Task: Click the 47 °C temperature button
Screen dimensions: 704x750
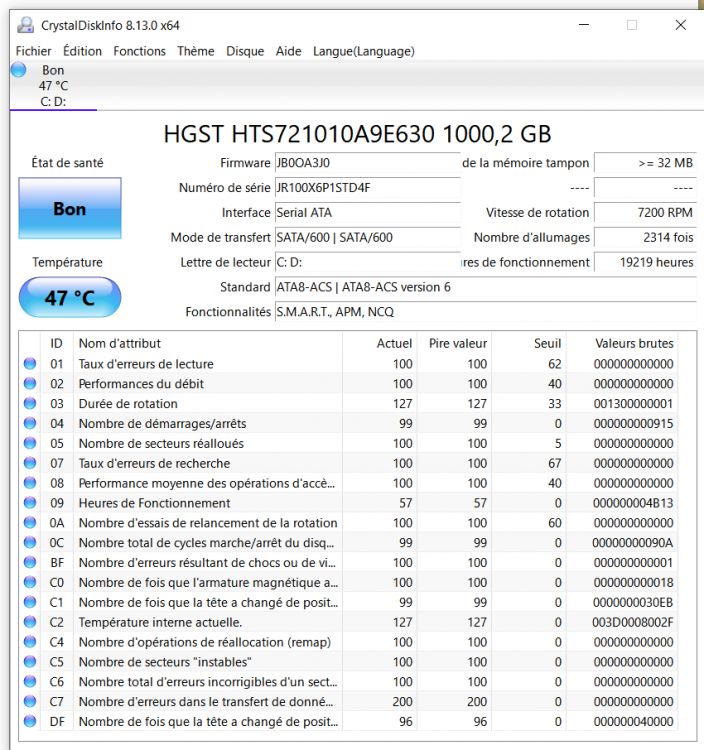Action: point(69,298)
